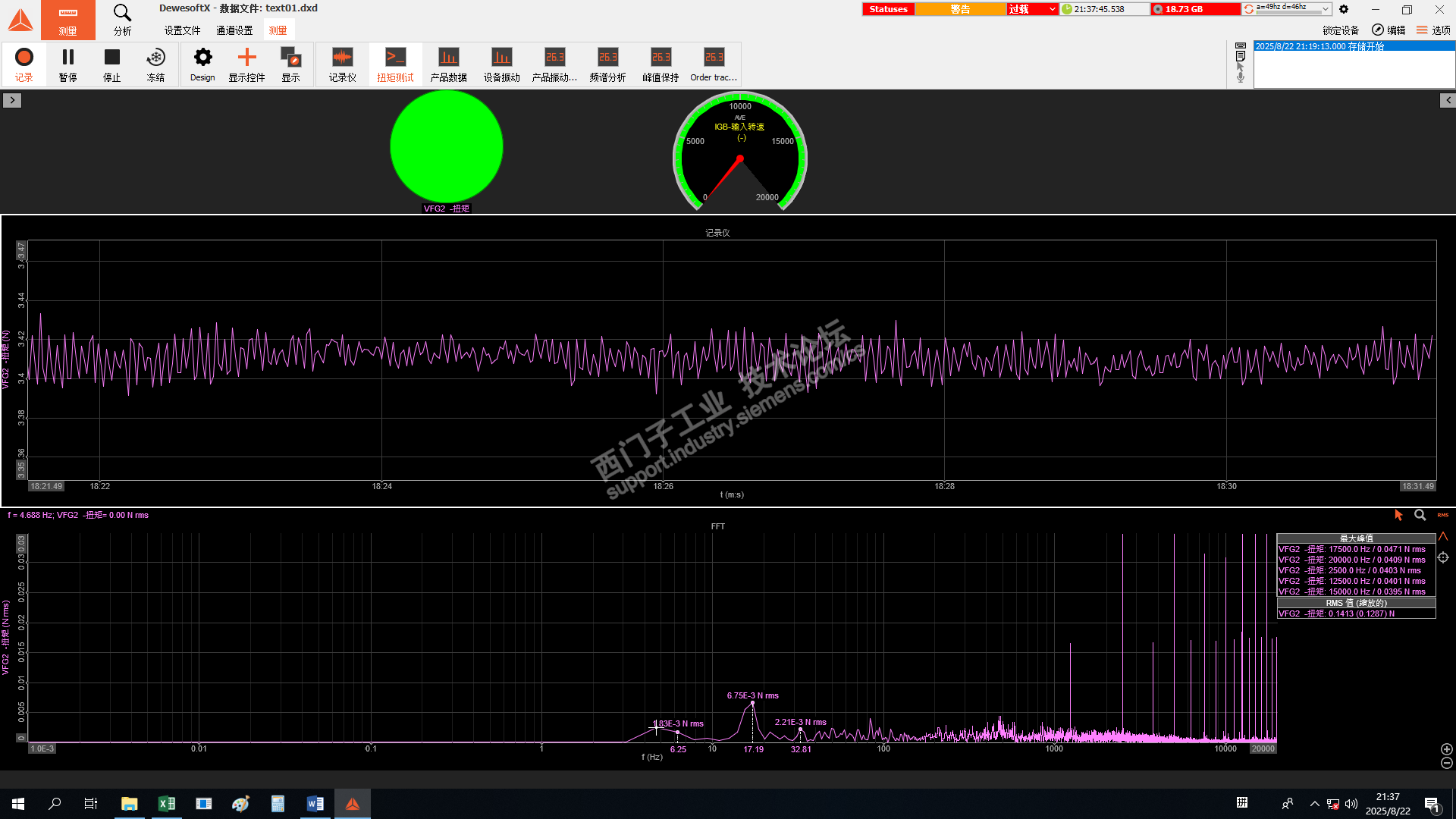Viewport: 1456px width, 819px height.
Task: Open the 通道设置 menu tab
Action: pos(234,30)
